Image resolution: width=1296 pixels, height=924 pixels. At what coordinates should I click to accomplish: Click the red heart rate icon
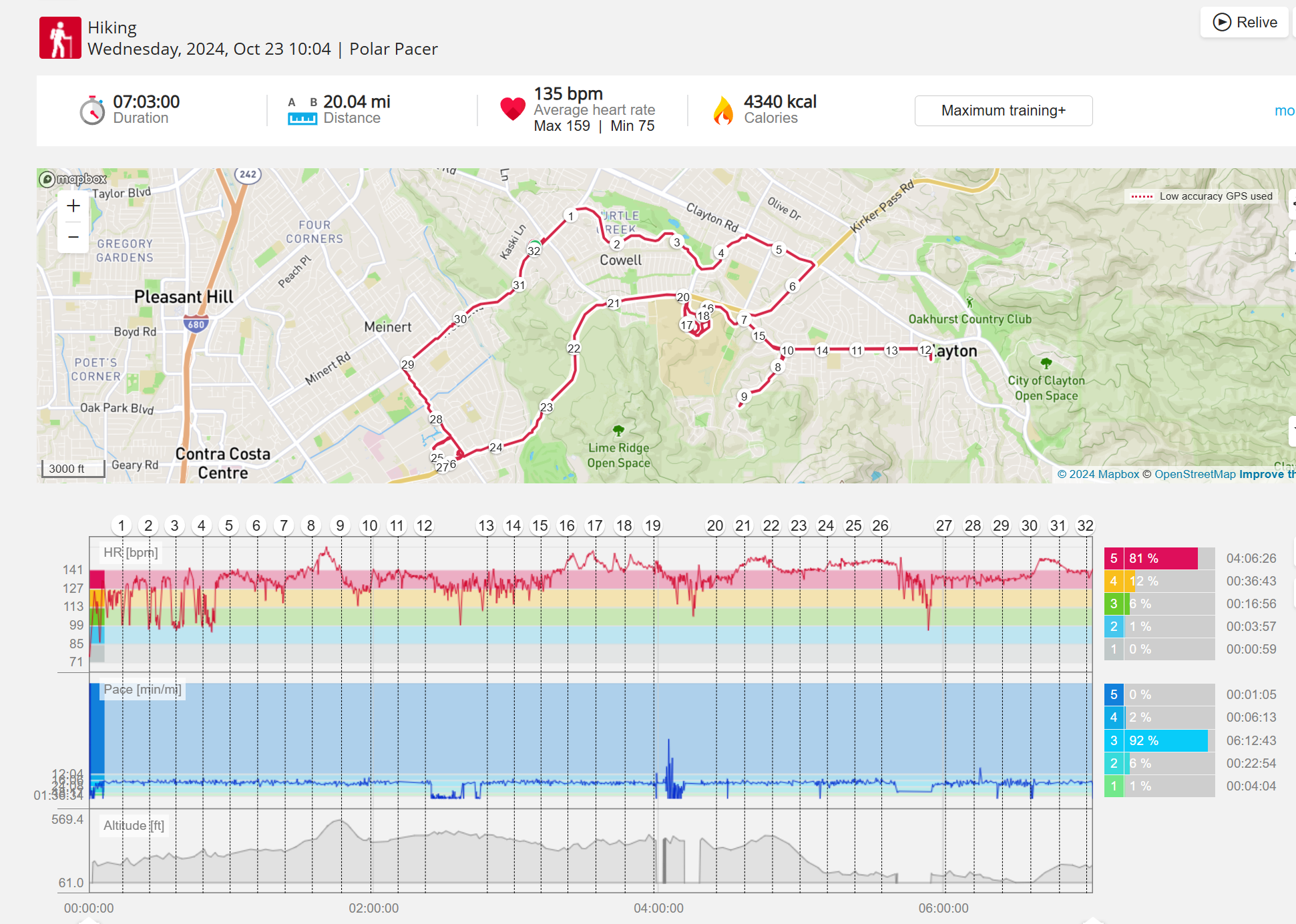(513, 109)
